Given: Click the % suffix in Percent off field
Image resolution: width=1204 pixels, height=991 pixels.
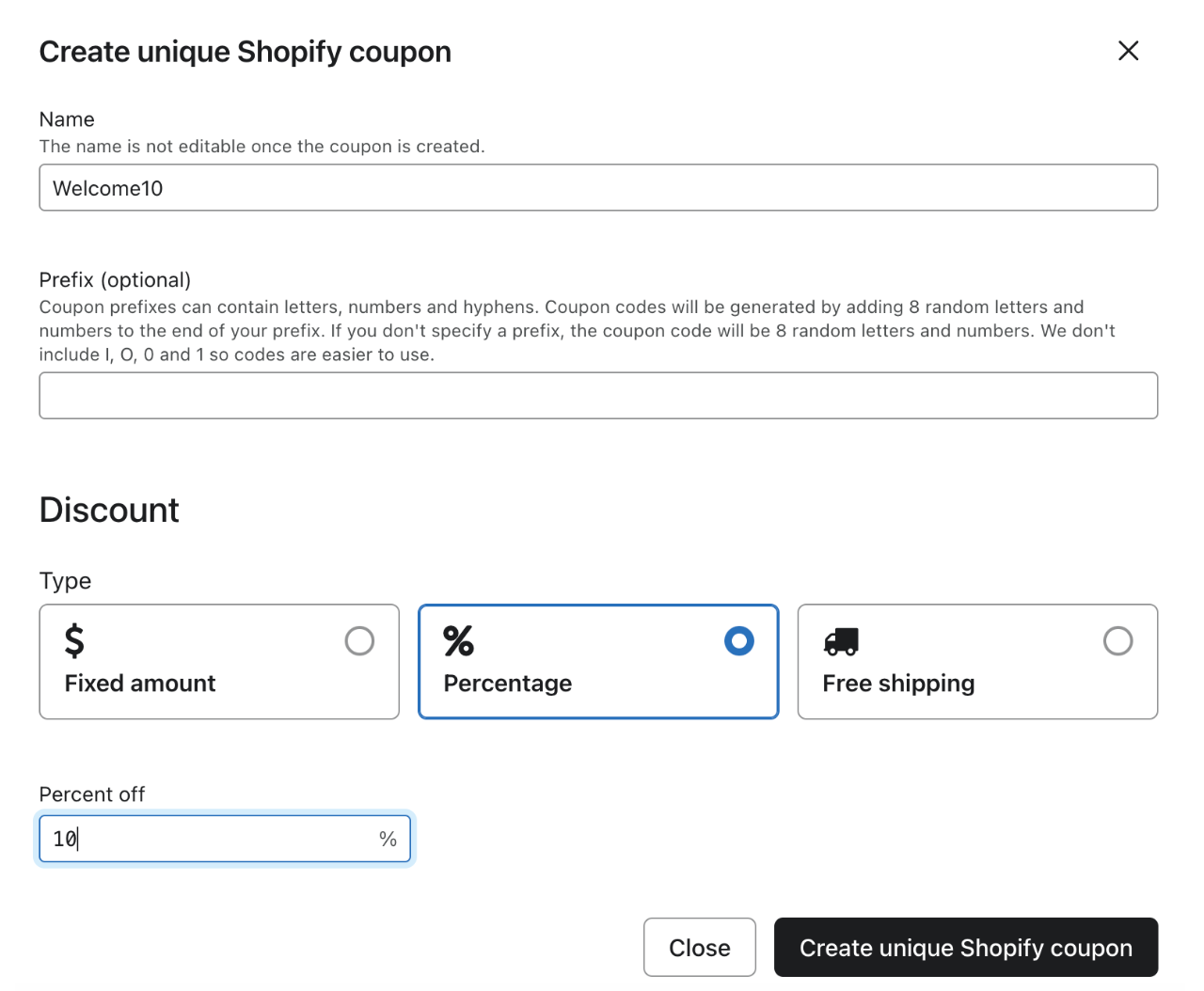Looking at the screenshot, I should pyautogui.click(x=388, y=839).
